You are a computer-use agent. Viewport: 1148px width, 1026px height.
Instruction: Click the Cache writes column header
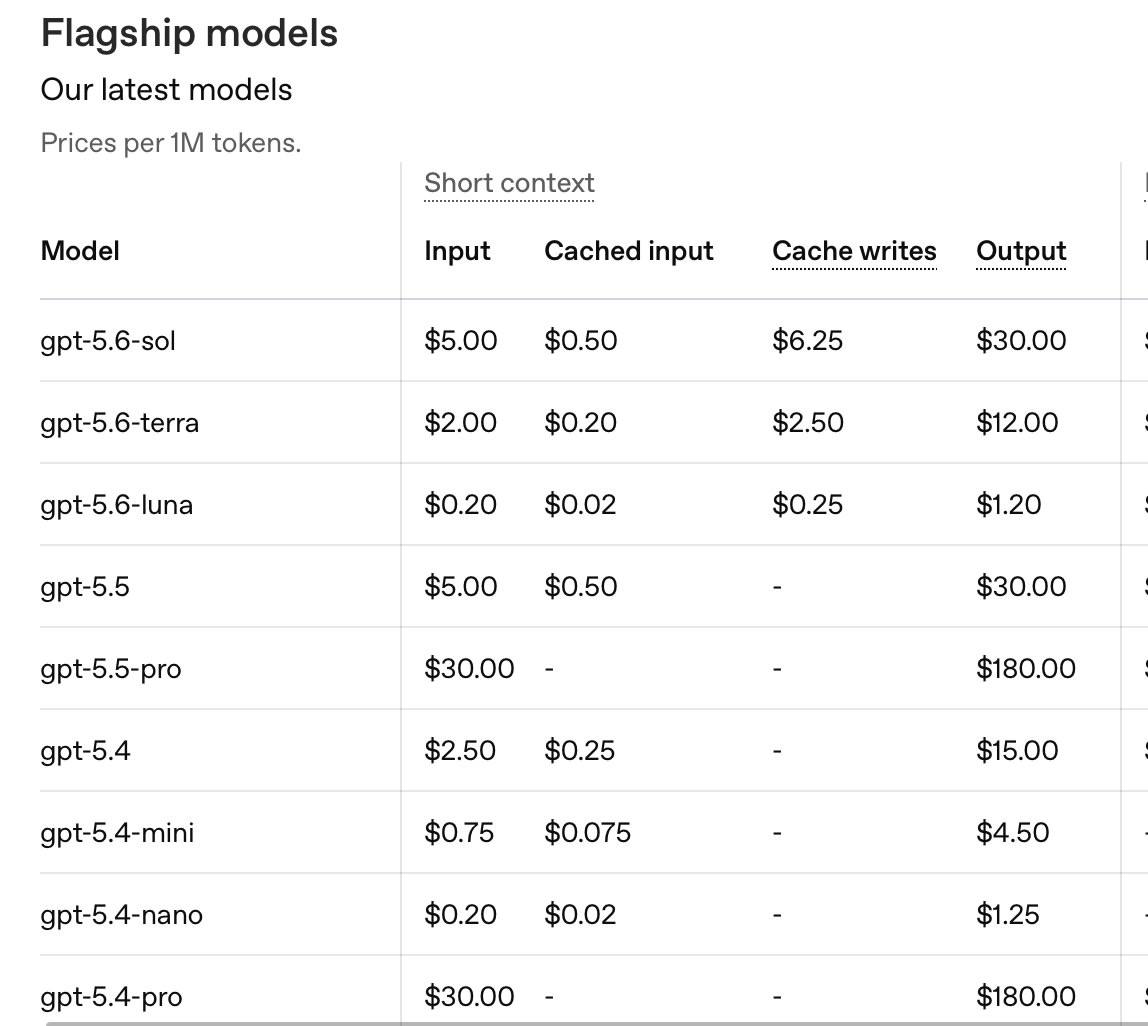click(x=854, y=250)
